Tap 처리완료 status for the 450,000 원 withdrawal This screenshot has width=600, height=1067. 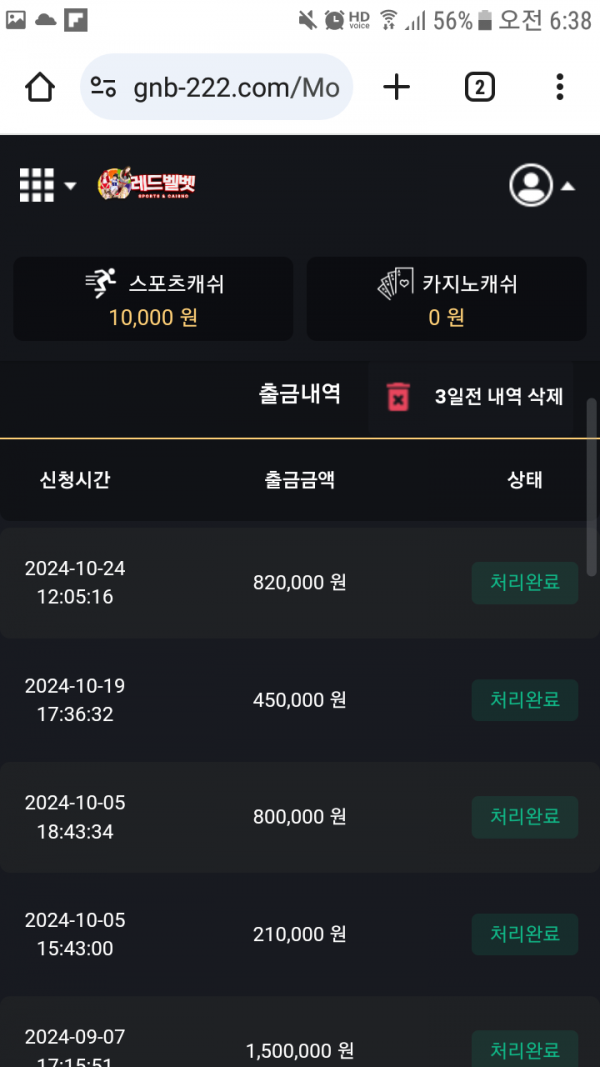[x=524, y=700]
